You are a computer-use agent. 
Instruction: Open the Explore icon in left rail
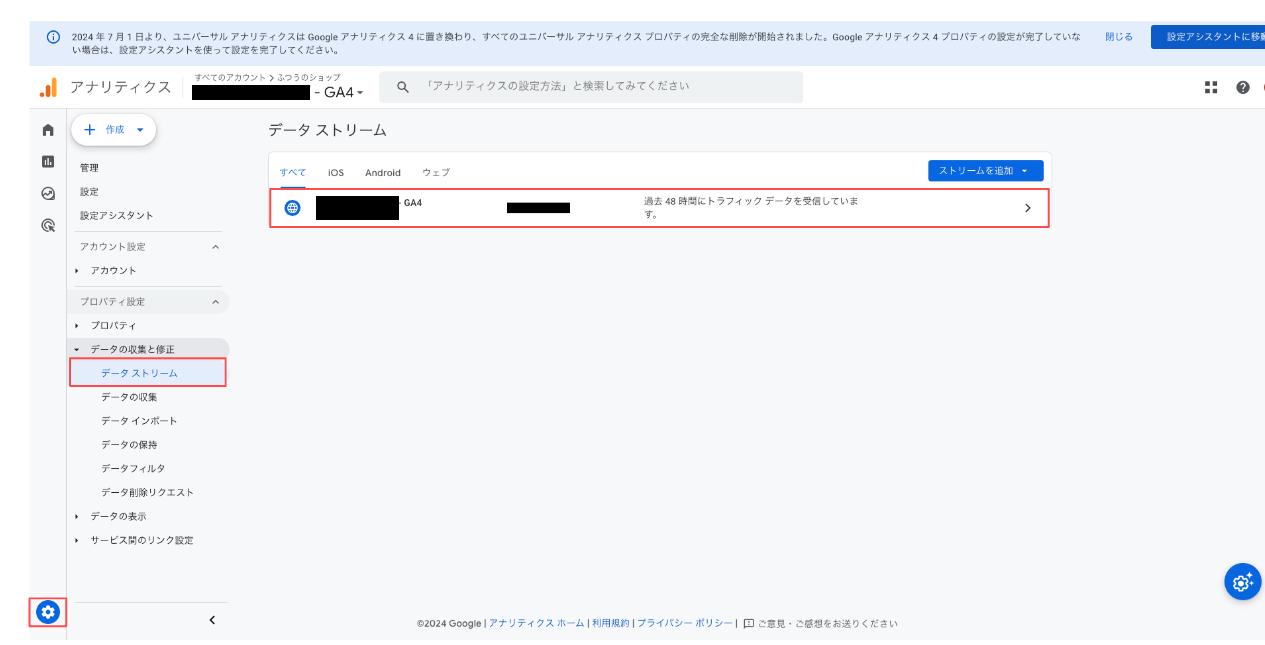48,193
